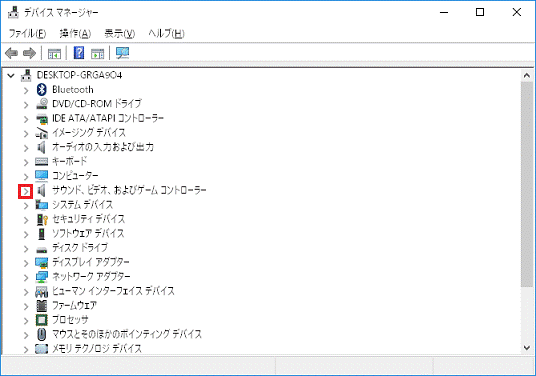Screen dimensions: 536x376
Task: Click the mouse pointing devices icon
Action: click(x=42, y=334)
